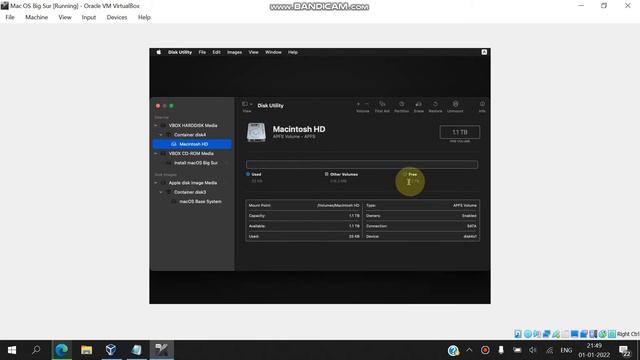Open VirtualBox Input menu

click(x=89, y=17)
